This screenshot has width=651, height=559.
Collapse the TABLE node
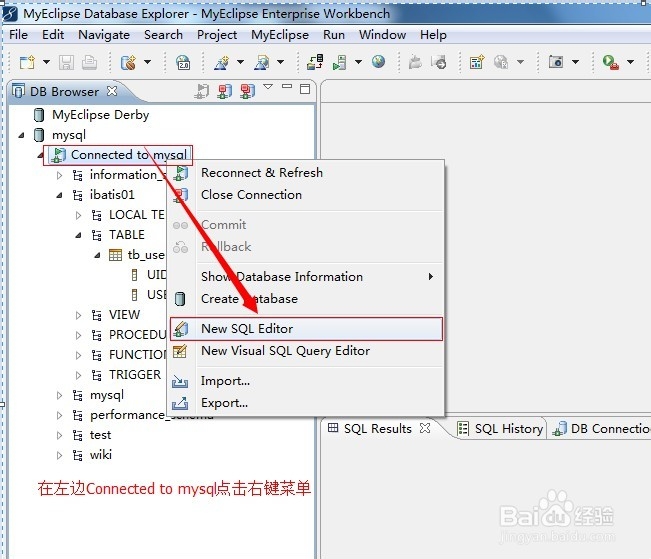pos(78,235)
